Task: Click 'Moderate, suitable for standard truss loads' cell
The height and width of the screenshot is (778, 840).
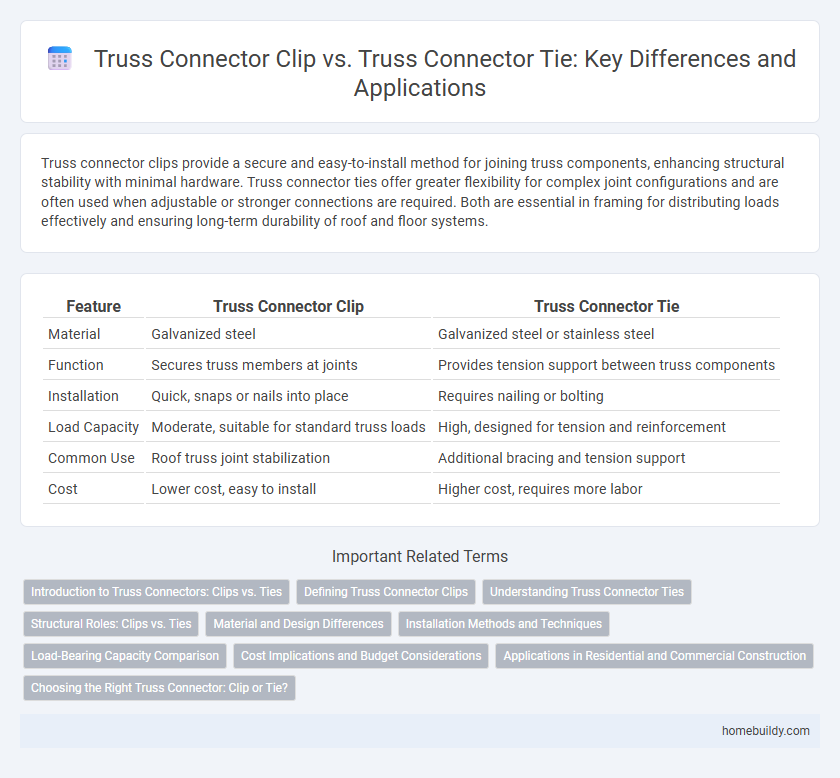Action: (288, 427)
